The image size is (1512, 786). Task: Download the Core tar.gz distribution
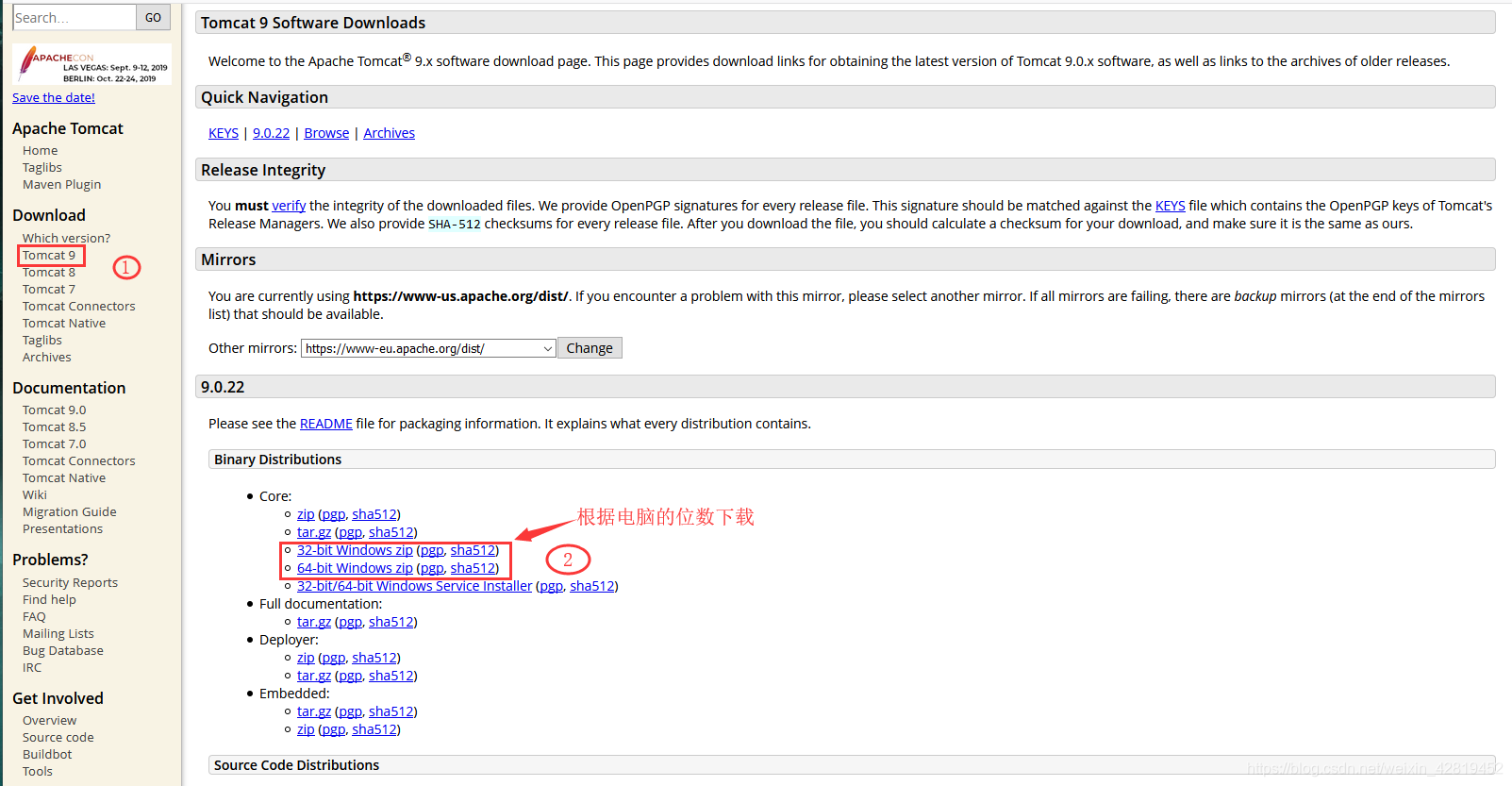tap(314, 532)
